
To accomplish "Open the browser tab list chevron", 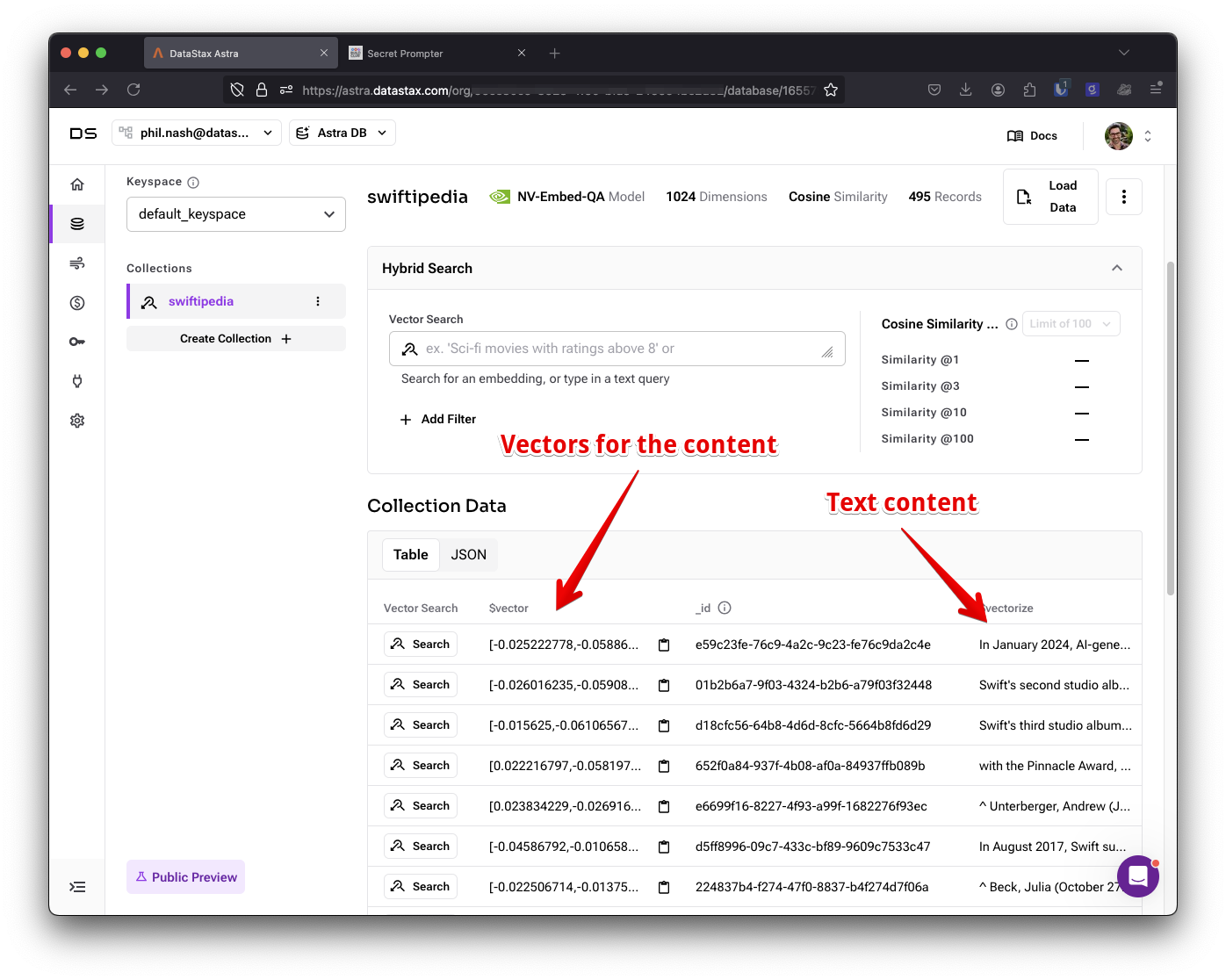I will click(x=1124, y=53).
